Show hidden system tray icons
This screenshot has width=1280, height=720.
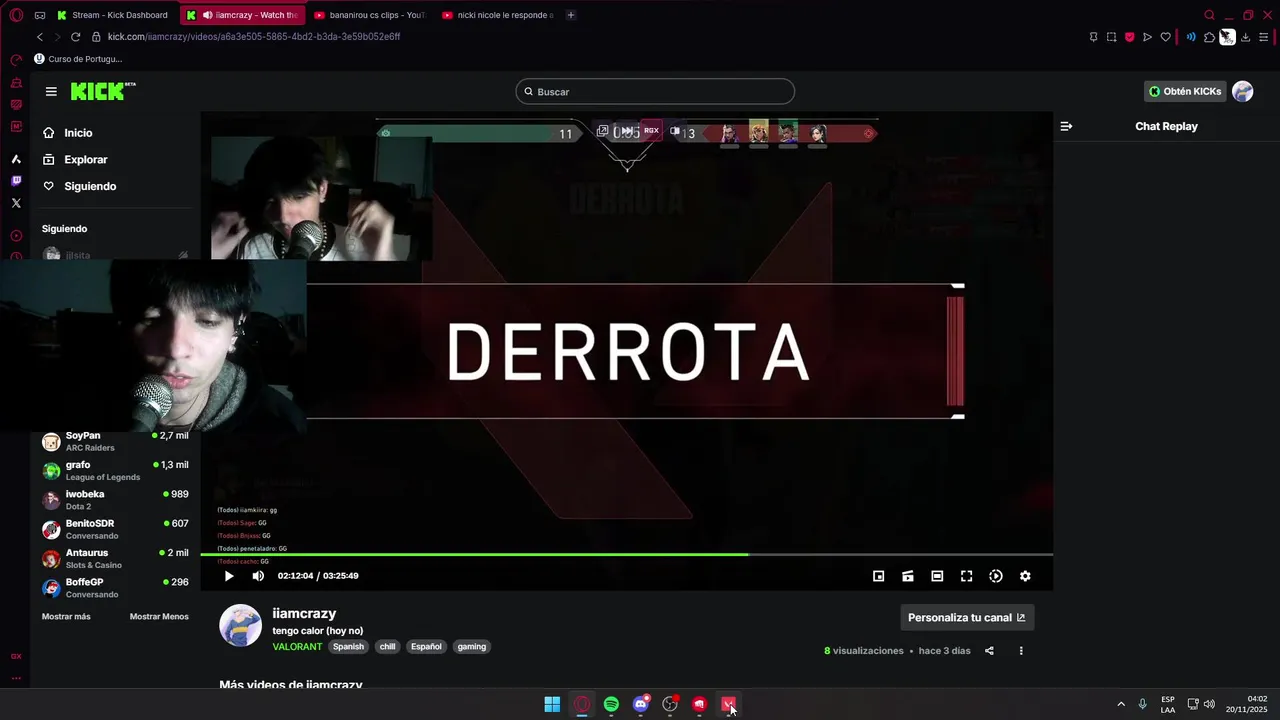pos(1120,704)
